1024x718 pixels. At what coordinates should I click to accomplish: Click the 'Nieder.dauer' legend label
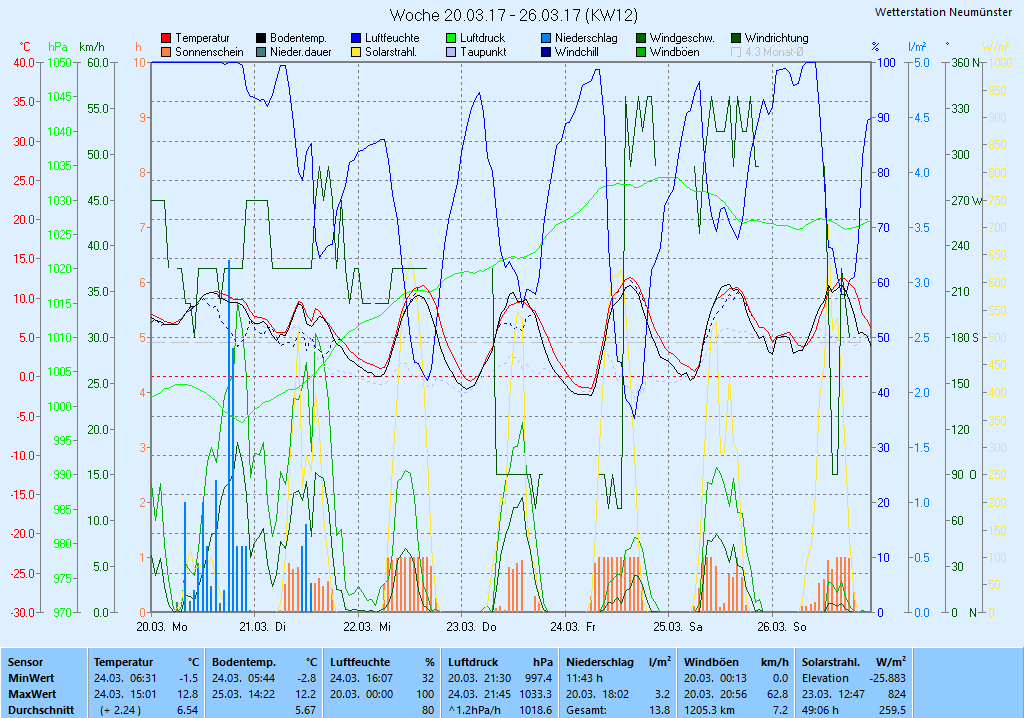pyautogui.click(x=301, y=52)
